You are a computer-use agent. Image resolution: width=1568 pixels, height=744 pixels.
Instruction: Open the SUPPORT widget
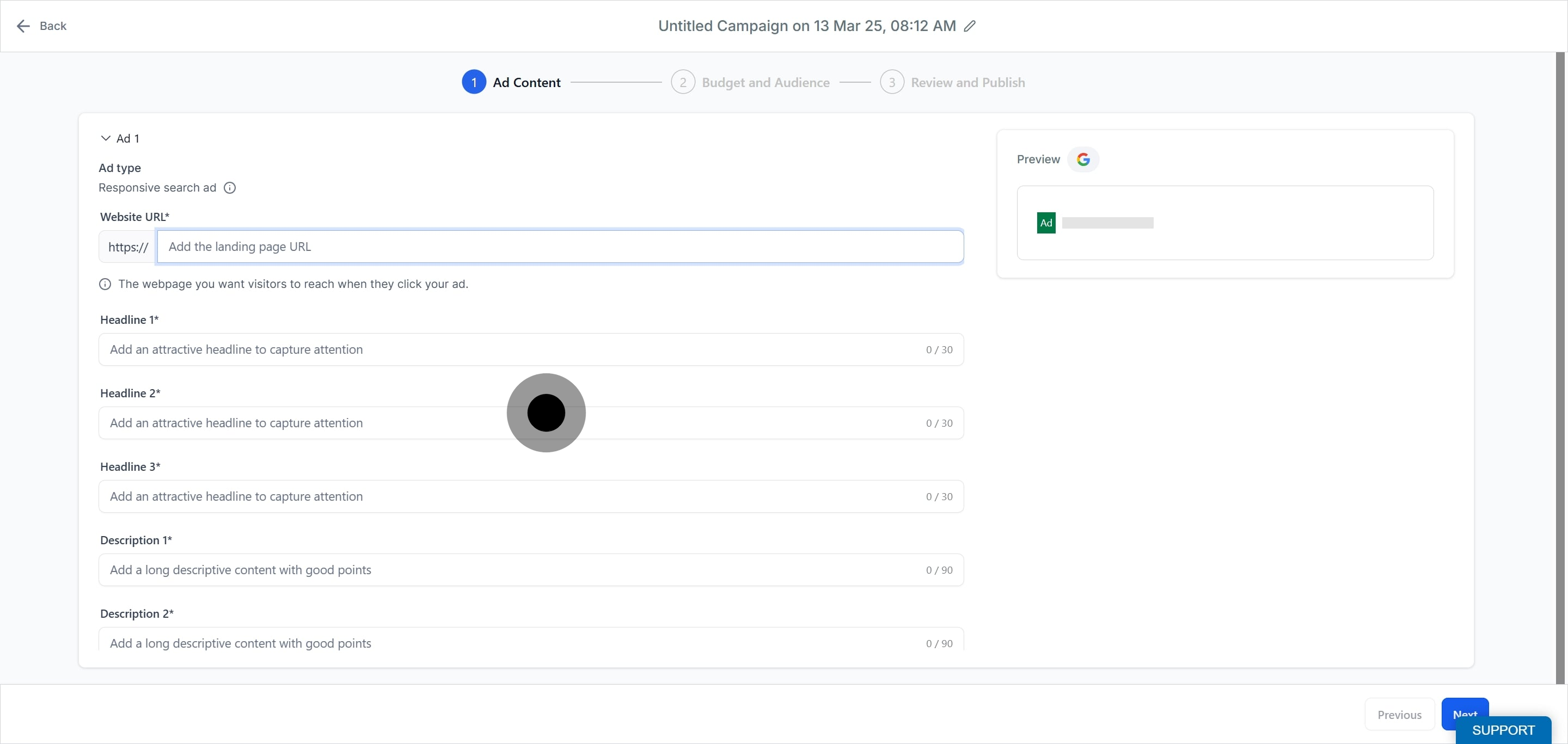click(x=1503, y=730)
